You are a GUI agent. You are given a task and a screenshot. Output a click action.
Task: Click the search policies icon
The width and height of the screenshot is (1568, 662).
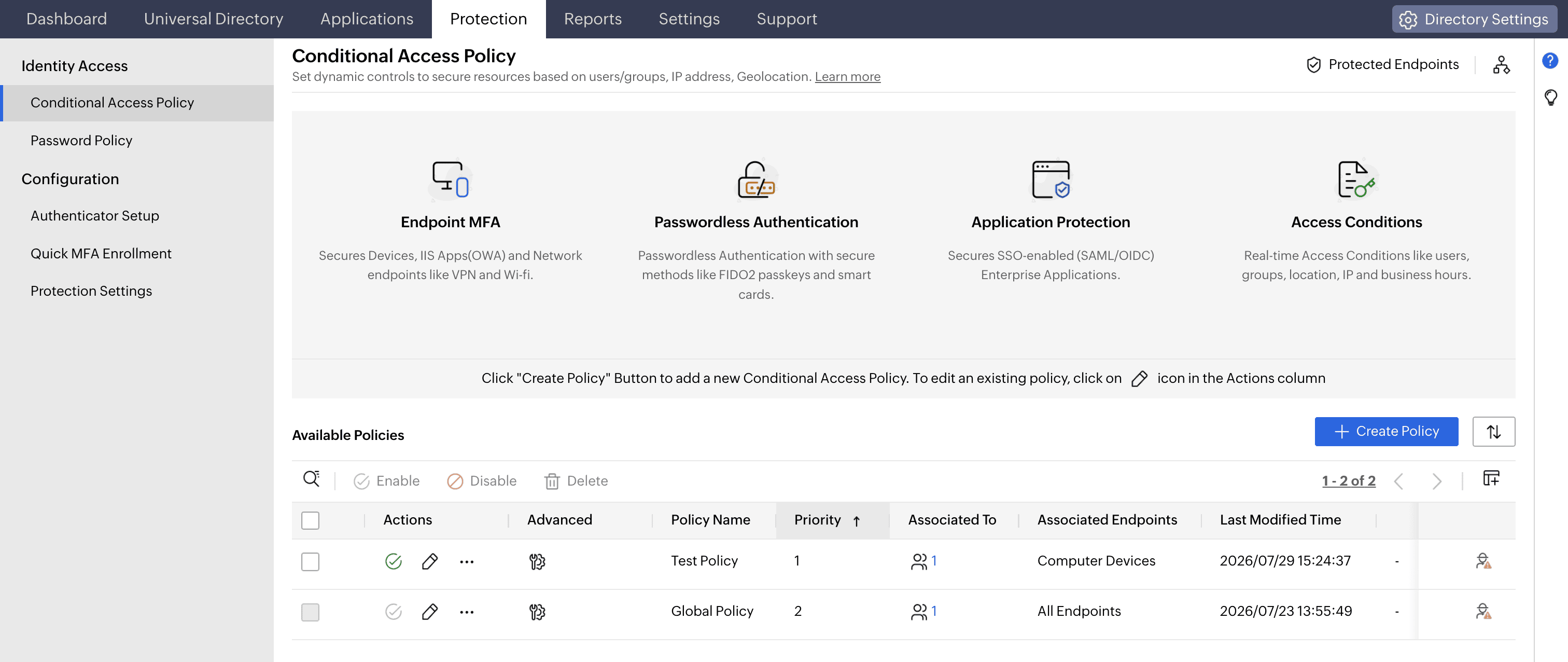tap(312, 479)
